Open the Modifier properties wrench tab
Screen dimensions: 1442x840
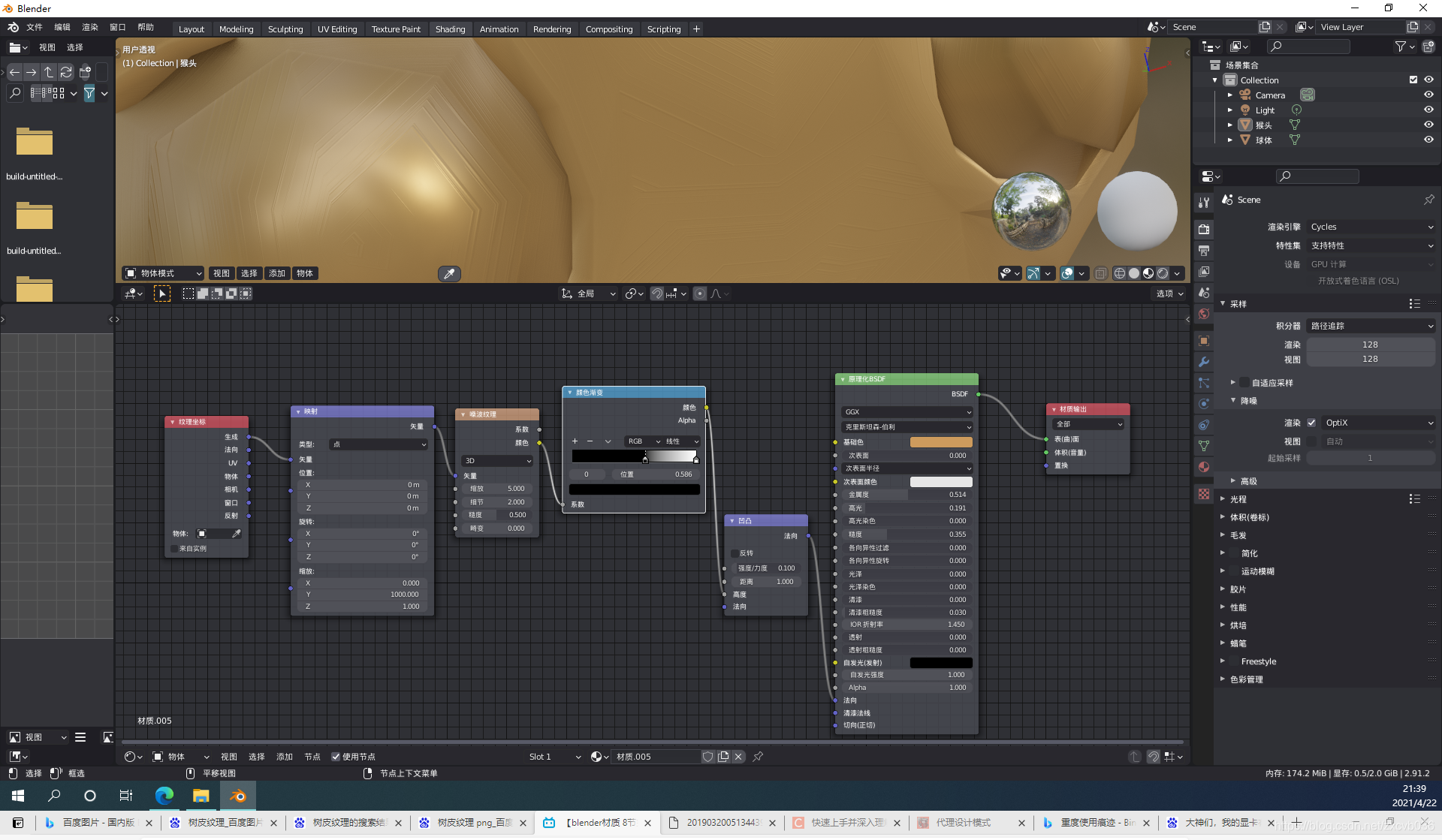pos(1204,362)
